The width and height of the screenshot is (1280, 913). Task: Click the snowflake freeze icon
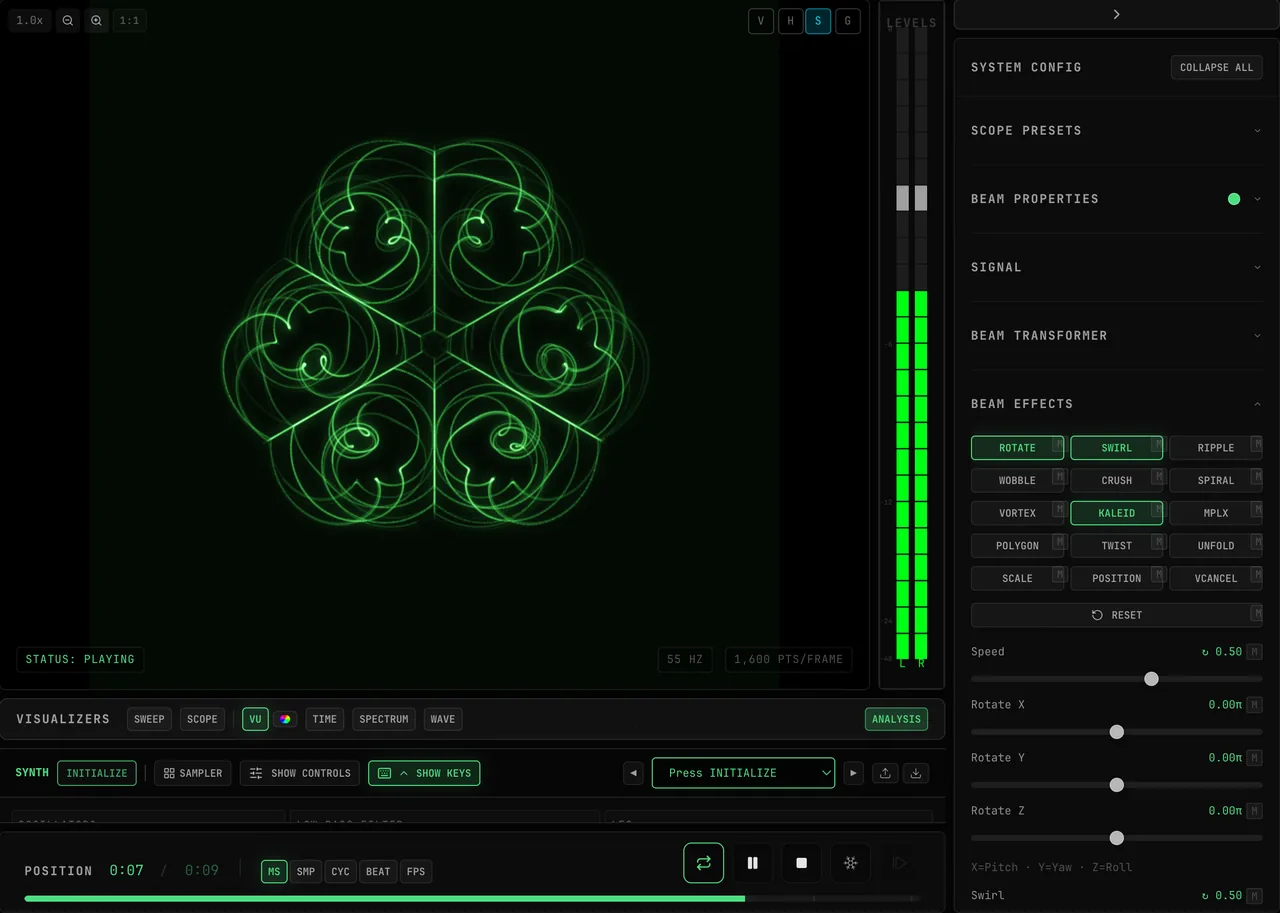coord(850,863)
